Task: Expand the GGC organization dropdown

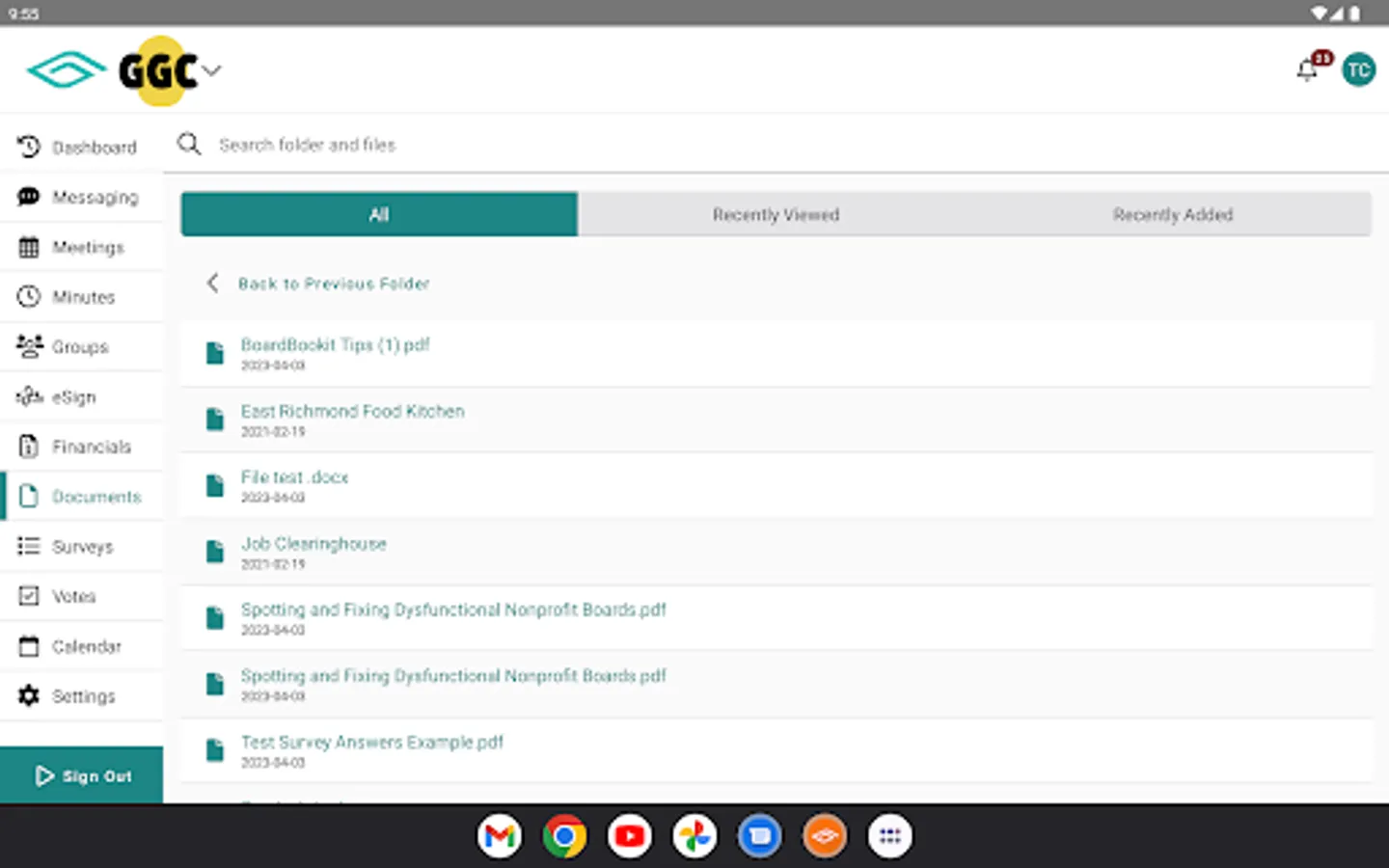Action: pyautogui.click(x=212, y=70)
